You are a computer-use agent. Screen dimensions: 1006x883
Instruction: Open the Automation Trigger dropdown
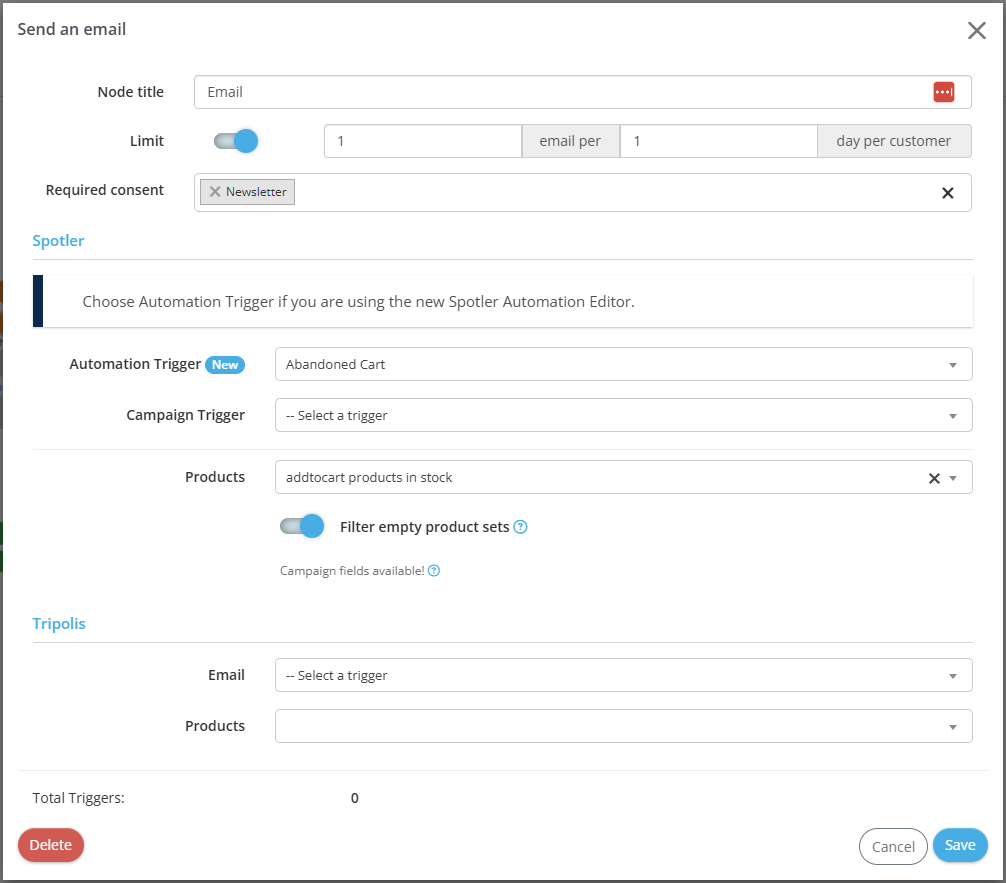622,365
